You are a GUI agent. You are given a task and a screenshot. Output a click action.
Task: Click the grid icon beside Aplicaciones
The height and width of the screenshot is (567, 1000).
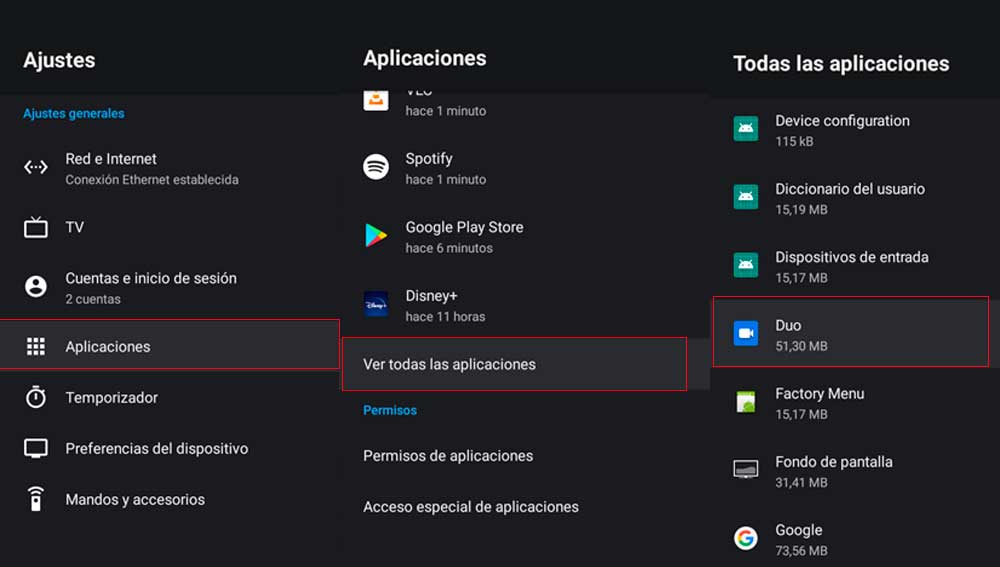(36, 346)
